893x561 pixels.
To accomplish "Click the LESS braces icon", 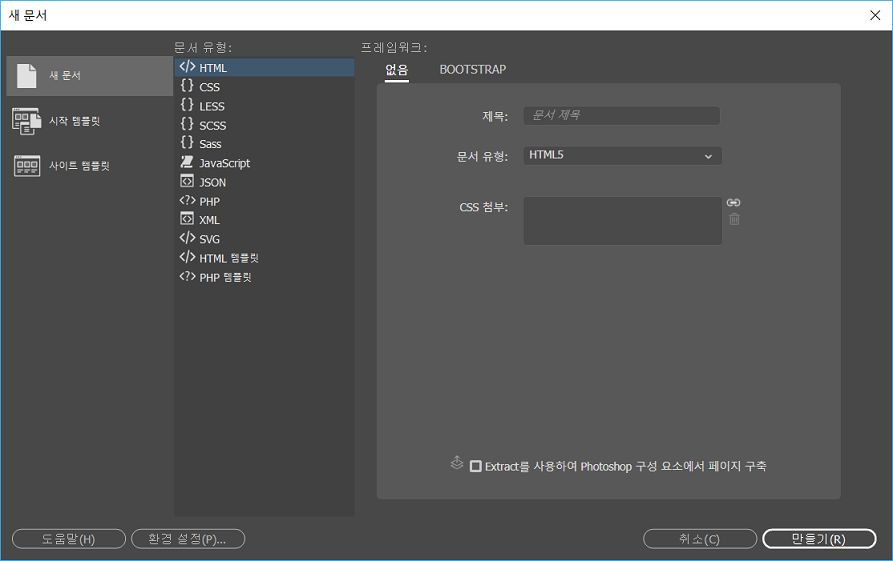I will point(187,105).
